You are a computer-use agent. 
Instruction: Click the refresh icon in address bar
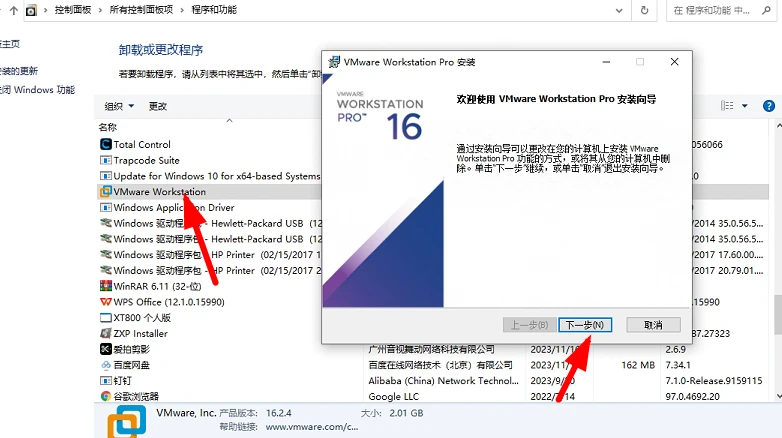[x=644, y=10]
